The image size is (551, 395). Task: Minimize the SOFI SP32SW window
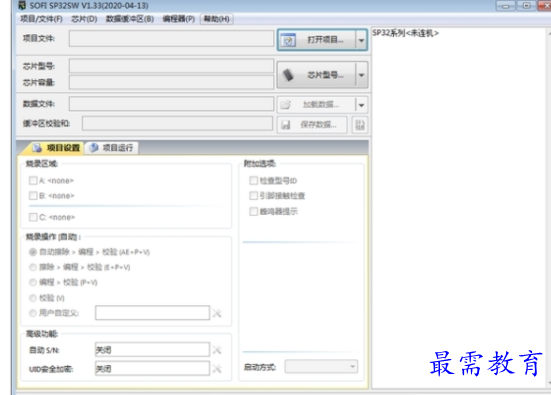pos(506,6)
